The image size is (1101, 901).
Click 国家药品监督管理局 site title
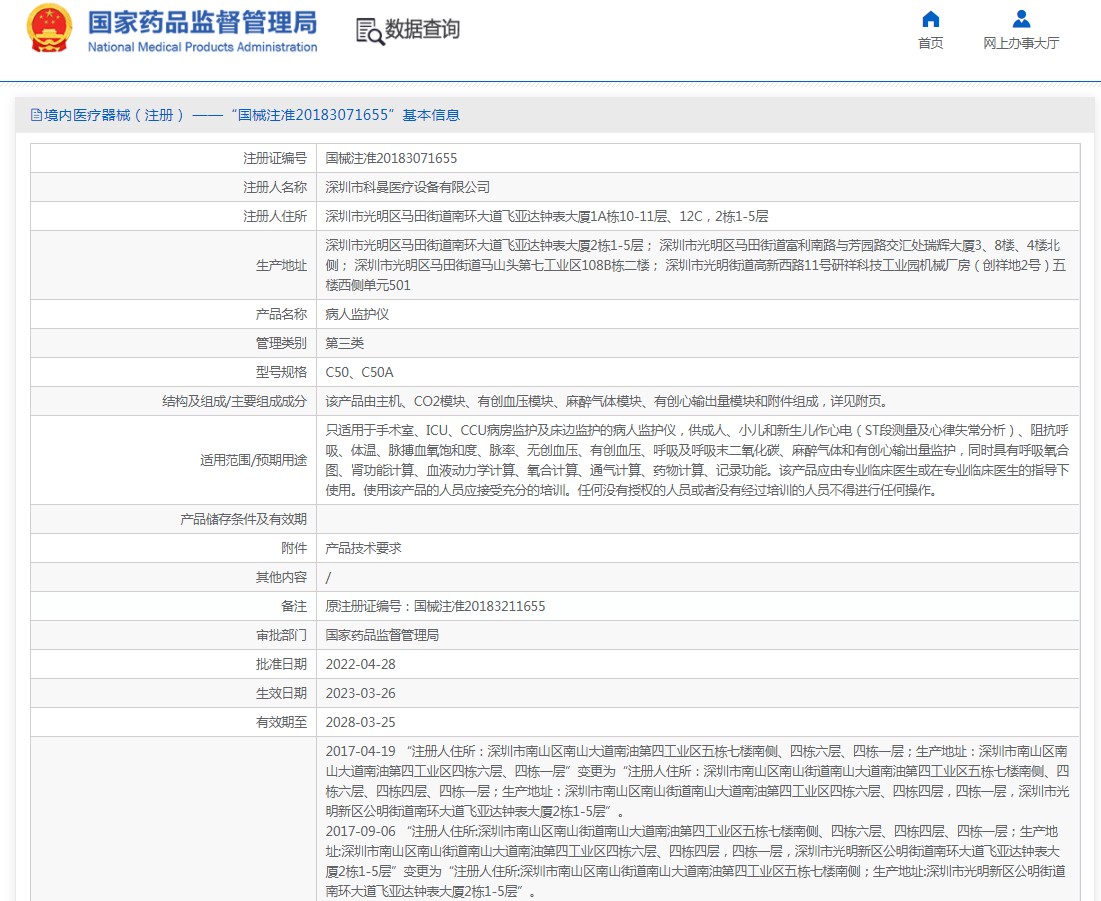point(202,23)
